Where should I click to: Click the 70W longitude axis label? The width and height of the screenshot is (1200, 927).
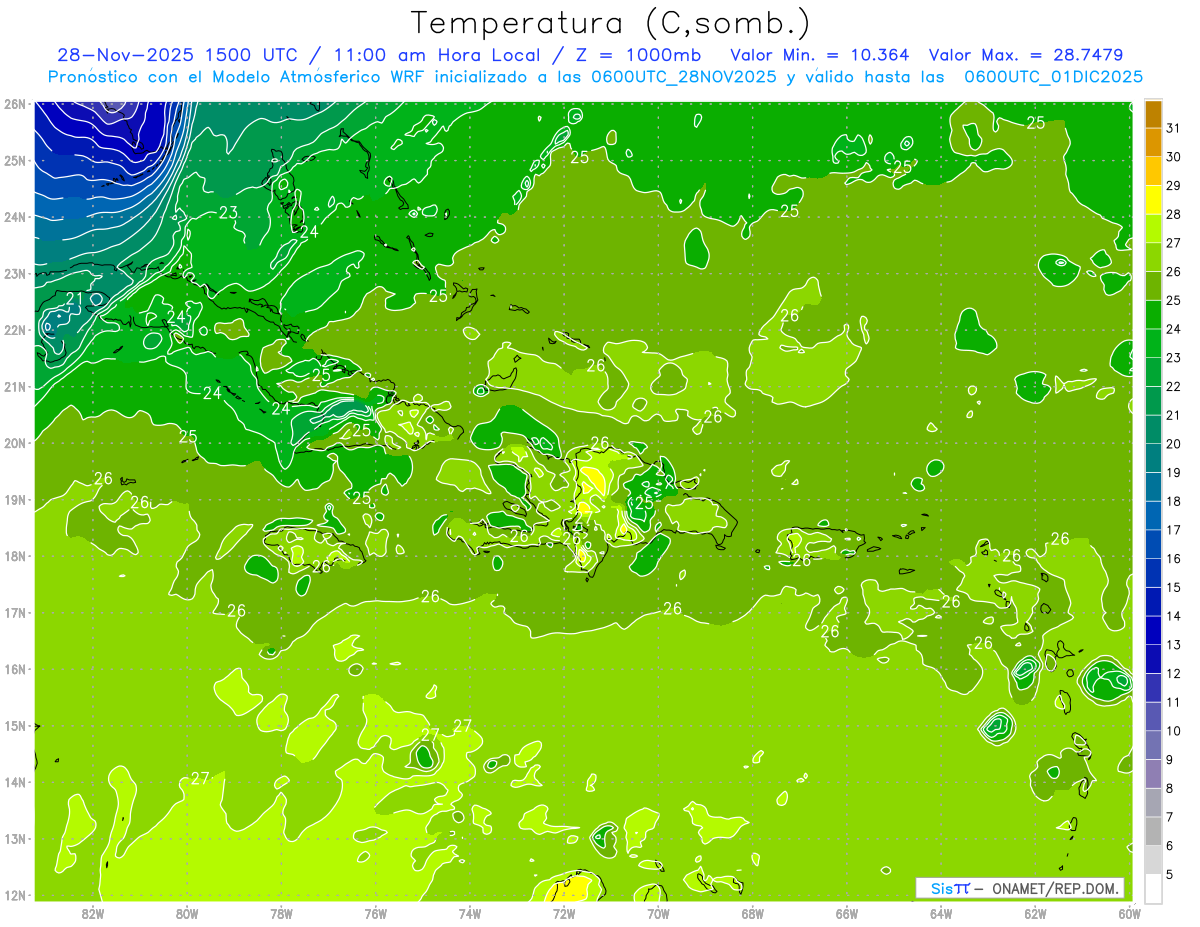(x=658, y=913)
